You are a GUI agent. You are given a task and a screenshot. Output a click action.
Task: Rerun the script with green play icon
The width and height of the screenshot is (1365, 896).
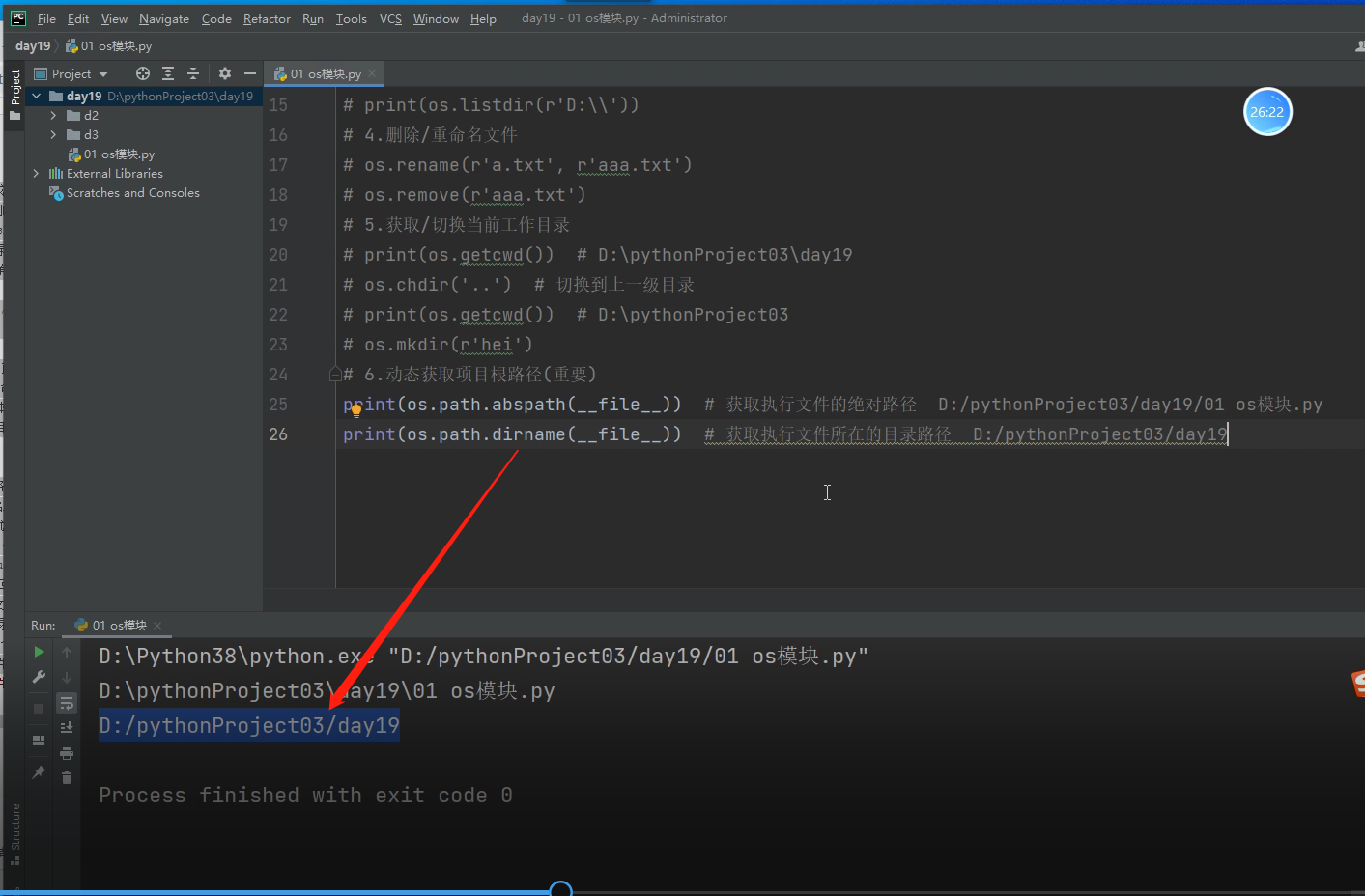point(39,653)
